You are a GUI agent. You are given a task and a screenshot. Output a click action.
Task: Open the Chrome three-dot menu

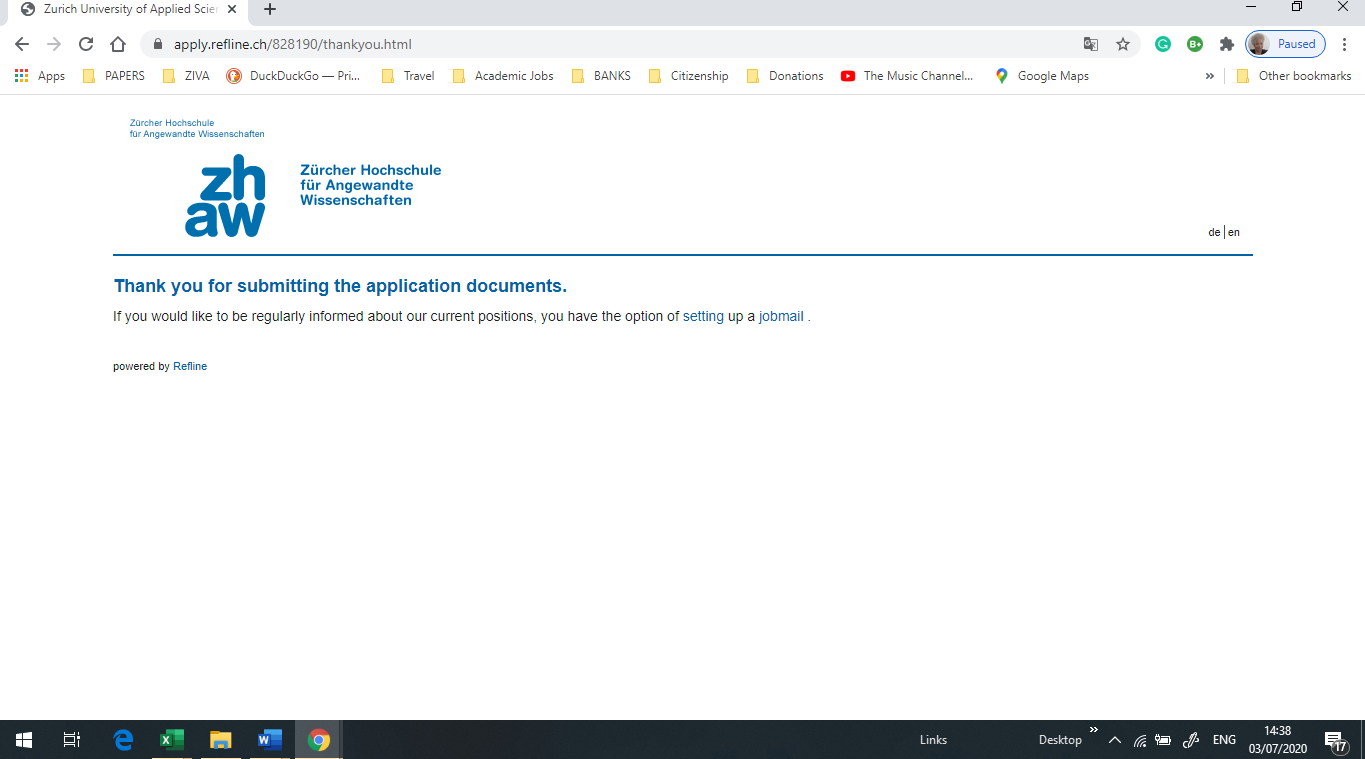coord(1345,44)
